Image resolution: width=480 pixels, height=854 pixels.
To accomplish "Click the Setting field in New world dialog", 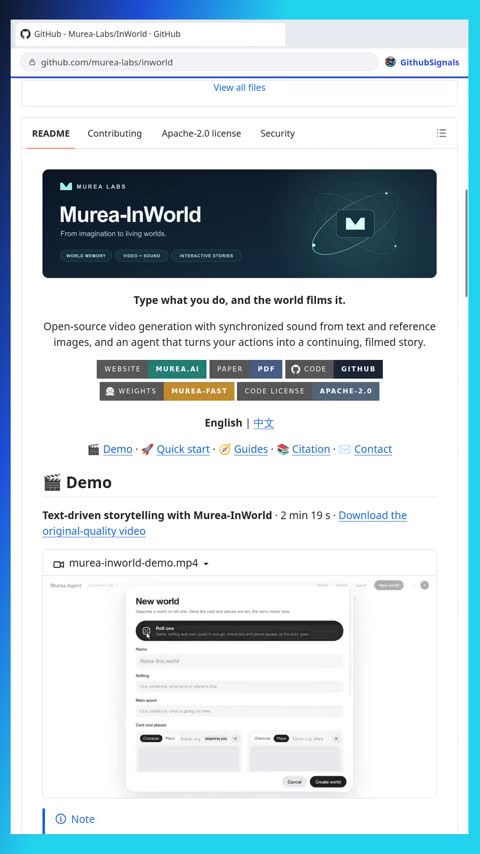I will pyautogui.click(x=239, y=686).
